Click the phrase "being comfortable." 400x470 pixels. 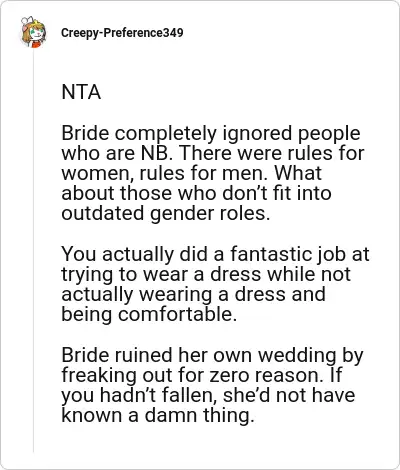[149, 315]
